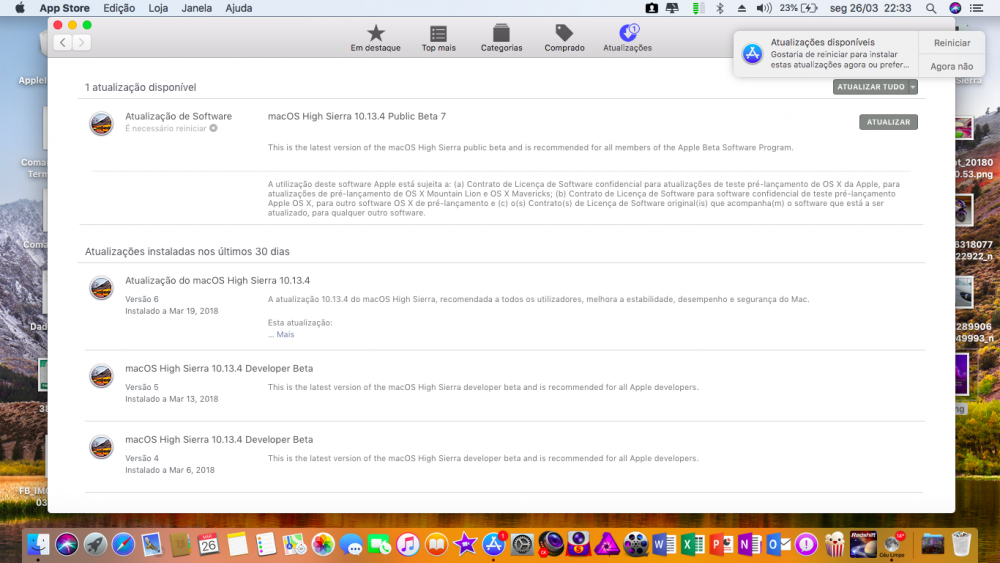Open Reminders from the Dock
The height and width of the screenshot is (563, 1000).
265,545
